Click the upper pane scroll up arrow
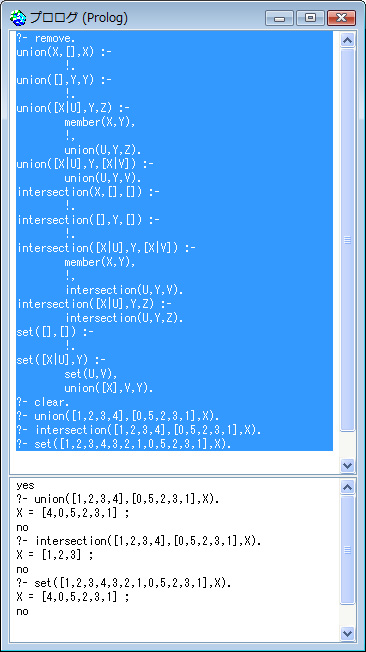Screen dimensions: 366x652 tap(347, 40)
